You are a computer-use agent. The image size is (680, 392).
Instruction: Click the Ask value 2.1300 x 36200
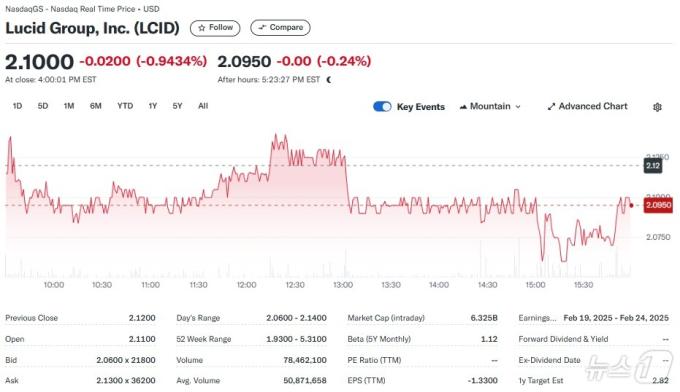pyautogui.click(x=126, y=380)
